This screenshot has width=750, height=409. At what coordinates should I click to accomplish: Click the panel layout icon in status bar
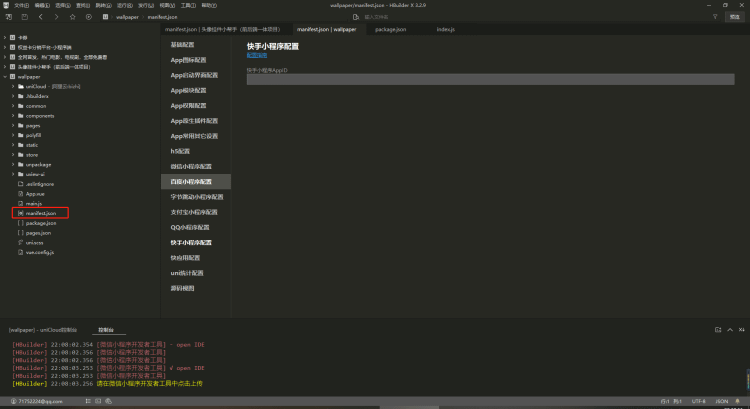(x=98, y=401)
